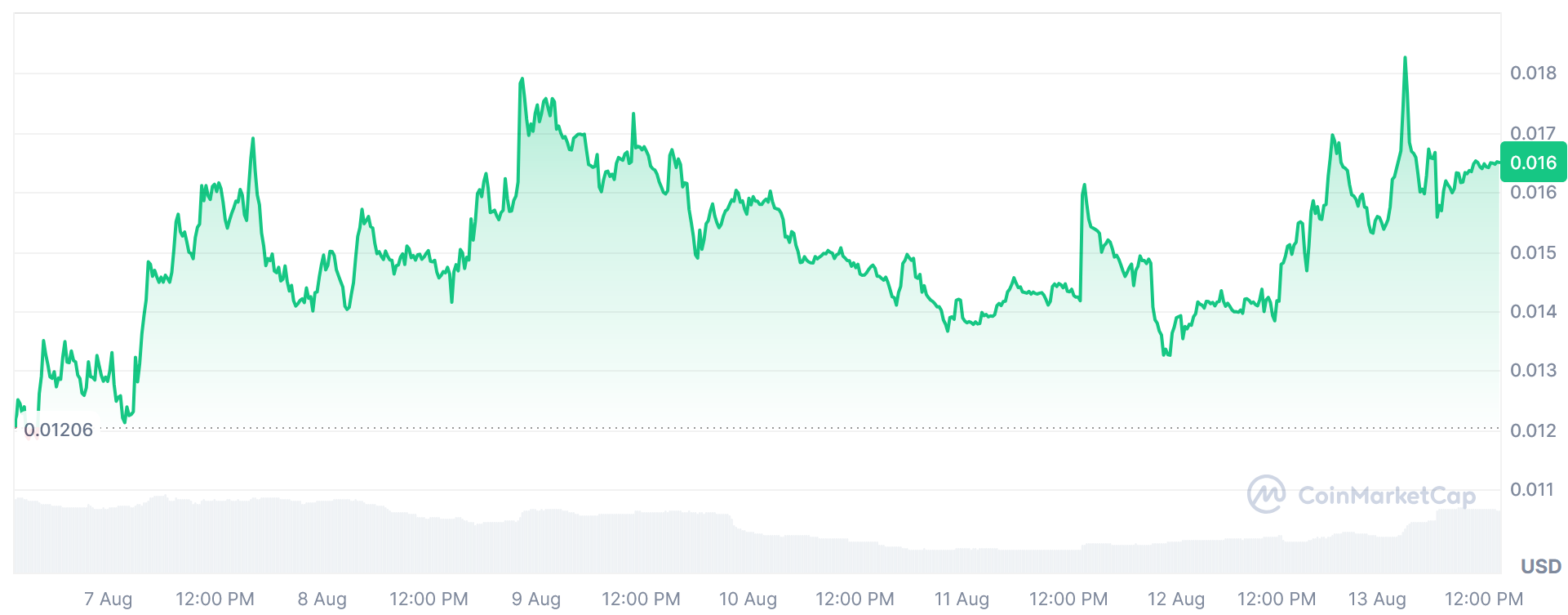
Task: Select the 10 Aug date label
Action: [748, 599]
